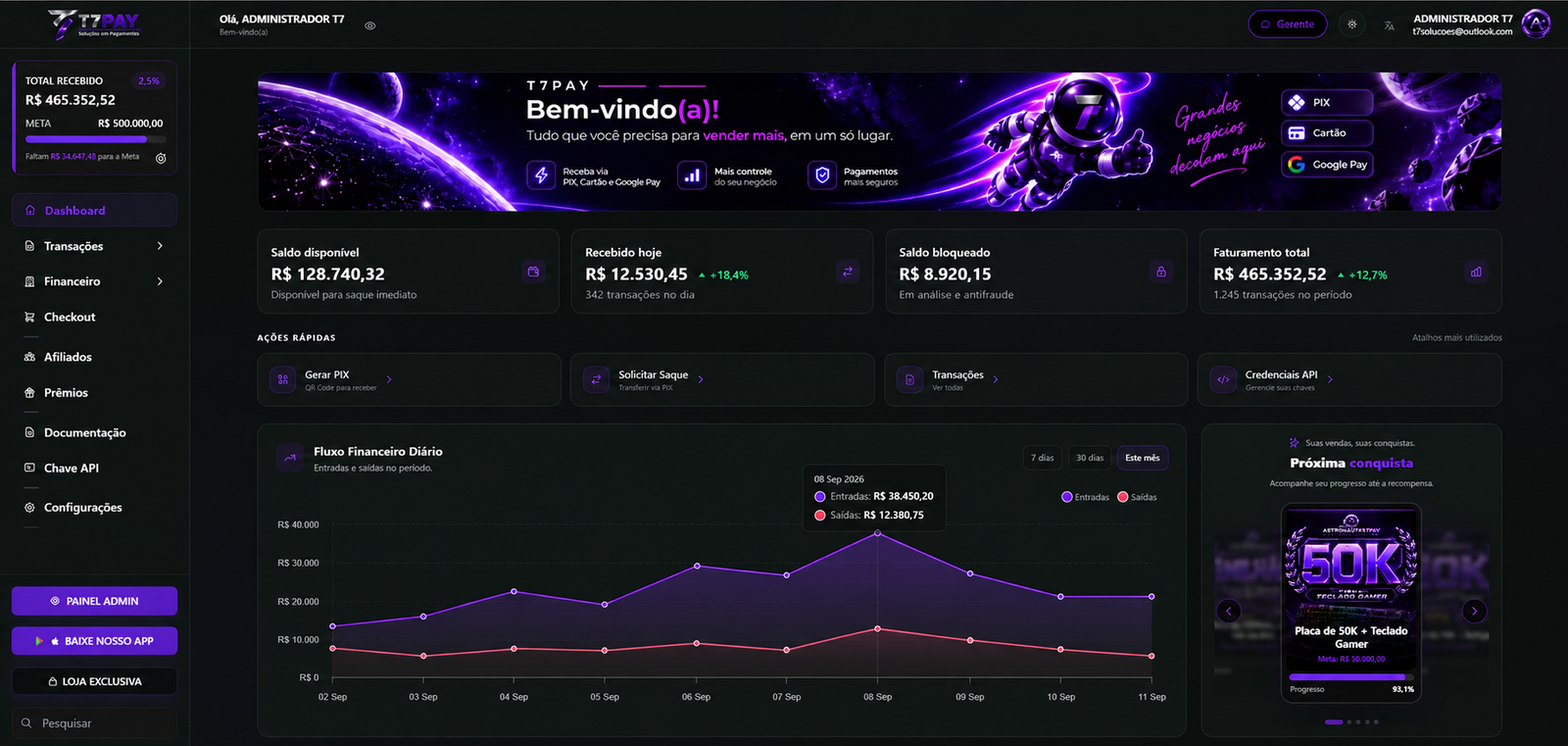The image size is (1568, 746).
Task: Open the administrator profile avatar
Action: pyautogui.click(x=1536, y=24)
